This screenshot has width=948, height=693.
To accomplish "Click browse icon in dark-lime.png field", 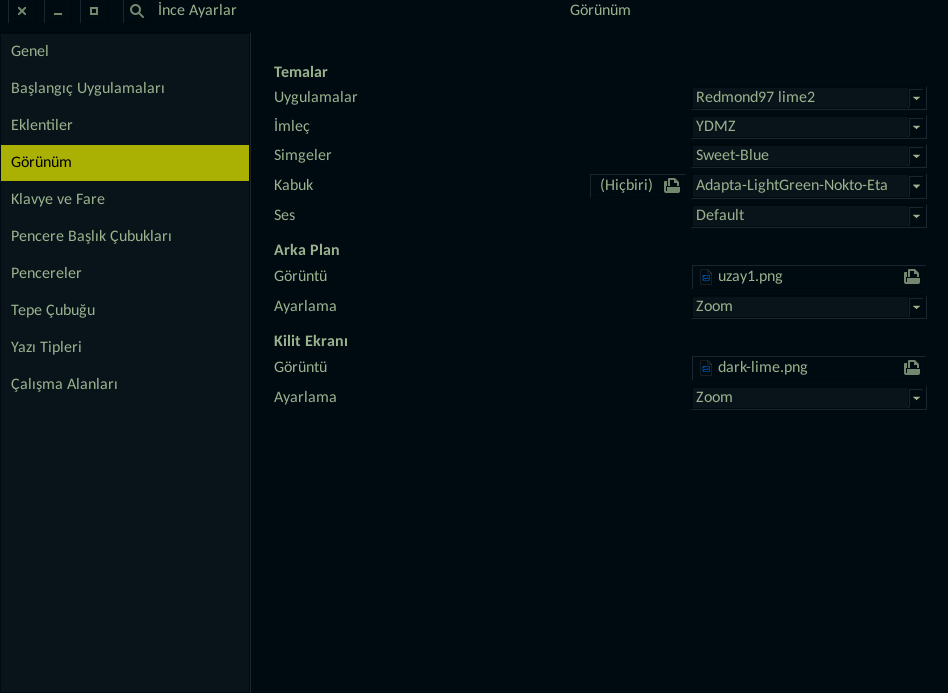I will [912, 368].
